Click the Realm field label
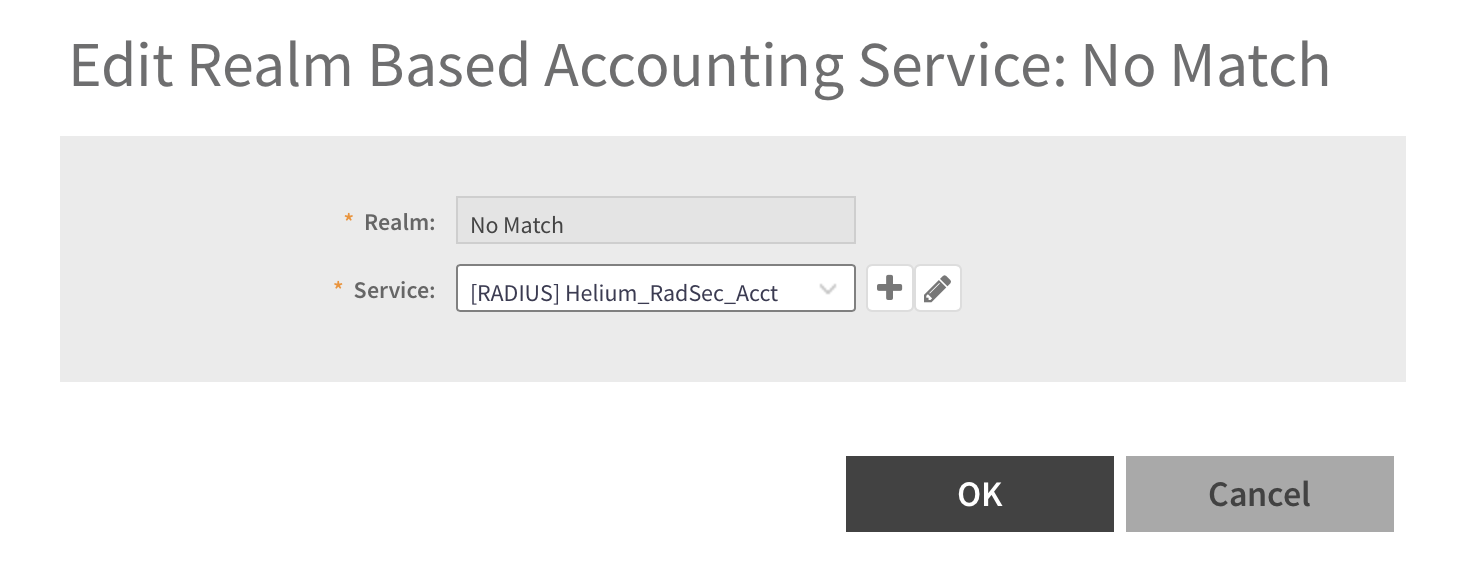Screen dimensions: 1460x564 click(x=399, y=222)
